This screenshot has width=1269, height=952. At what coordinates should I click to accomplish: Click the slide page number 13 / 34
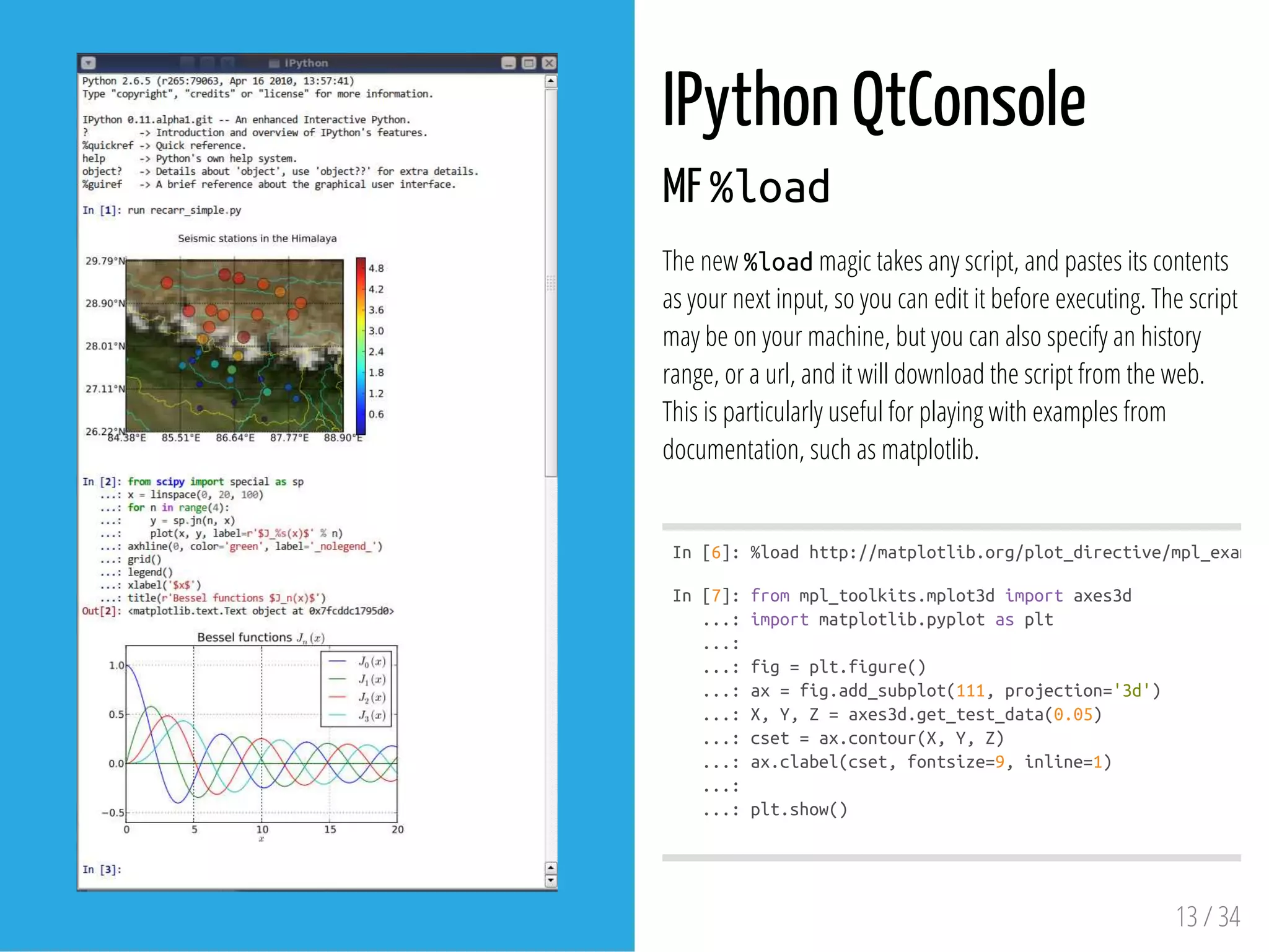click(x=1207, y=917)
